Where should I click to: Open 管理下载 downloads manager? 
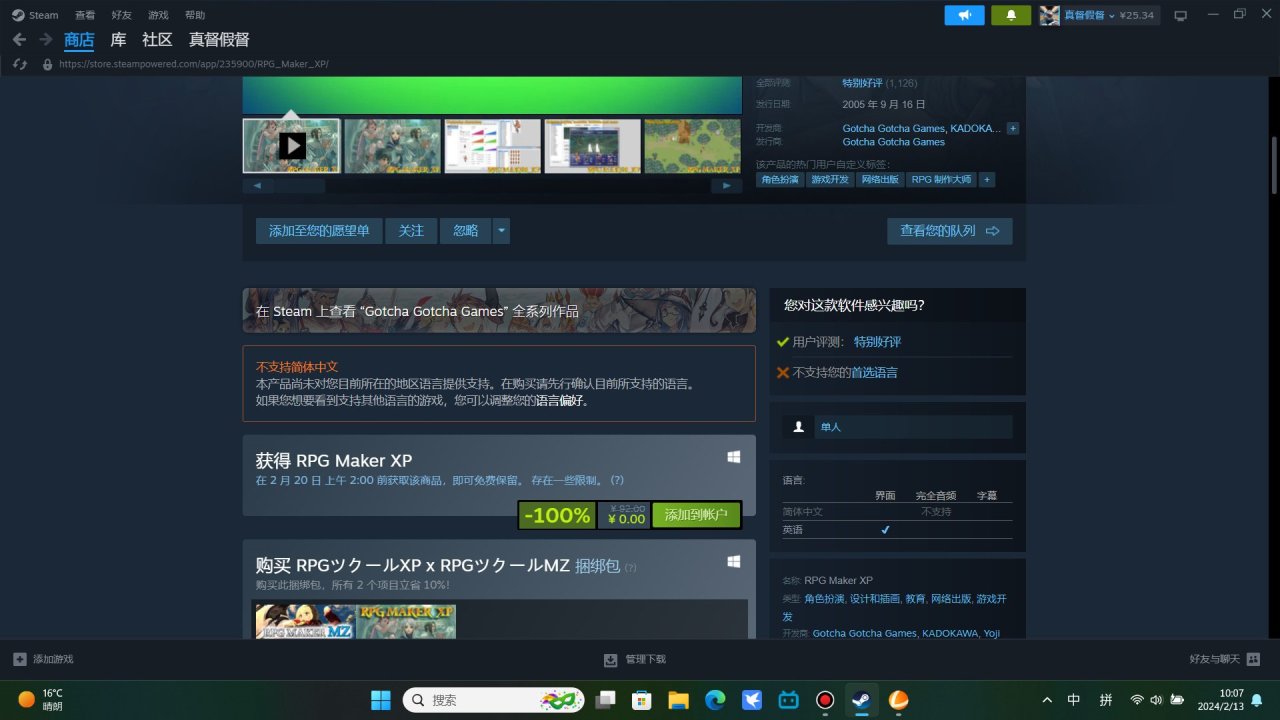tap(635, 659)
